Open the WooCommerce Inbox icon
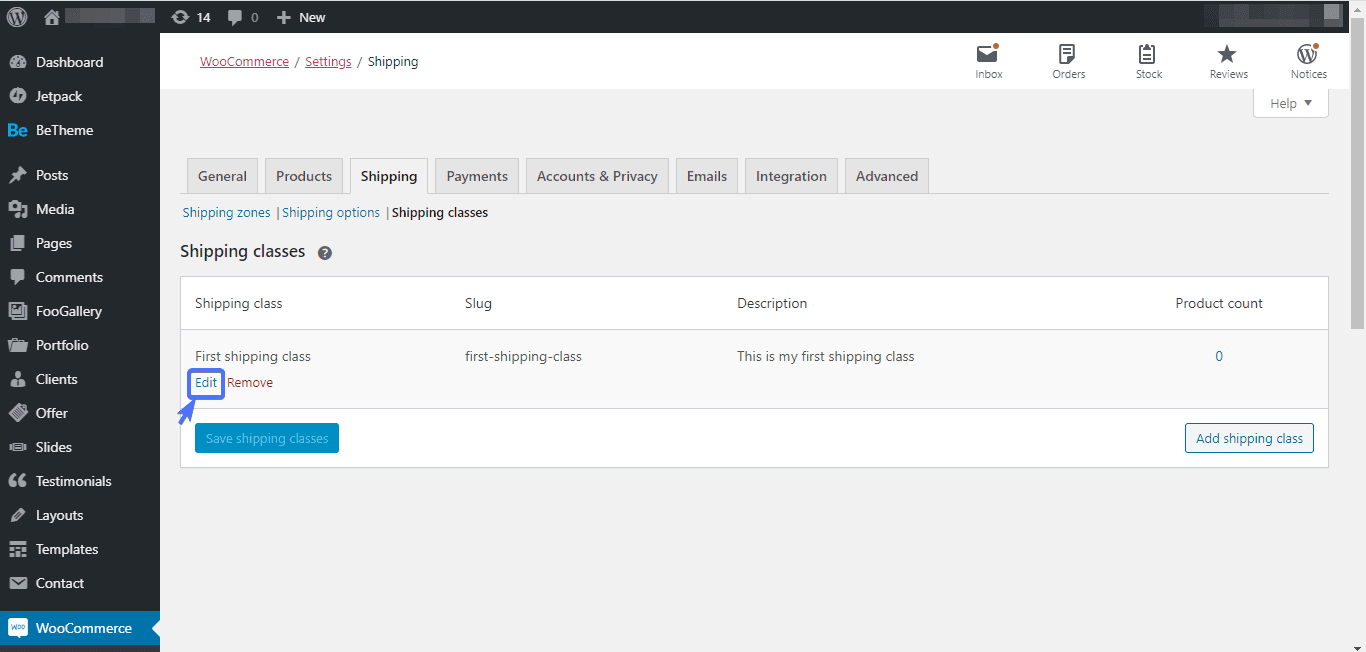Viewport: 1366px width, 652px height. pos(988,54)
